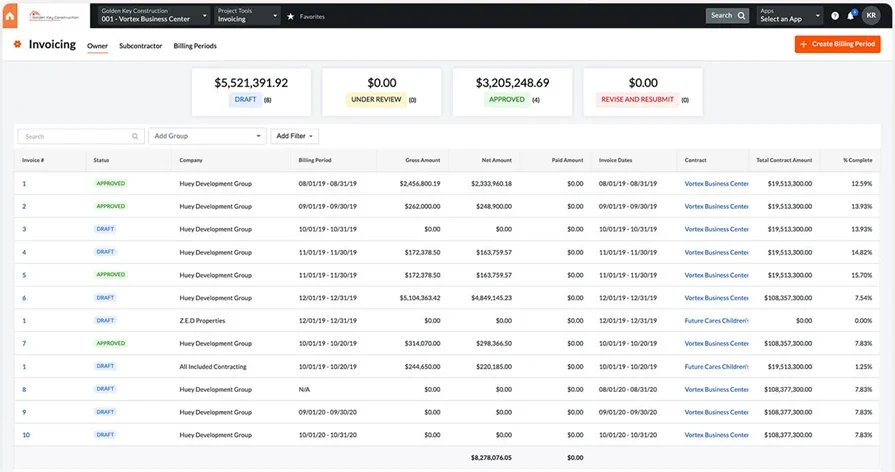Image resolution: width=895 pixels, height=472 pixels.
Task: Click the magnifier icon in top Search
Action: click(x=741, y=16)
